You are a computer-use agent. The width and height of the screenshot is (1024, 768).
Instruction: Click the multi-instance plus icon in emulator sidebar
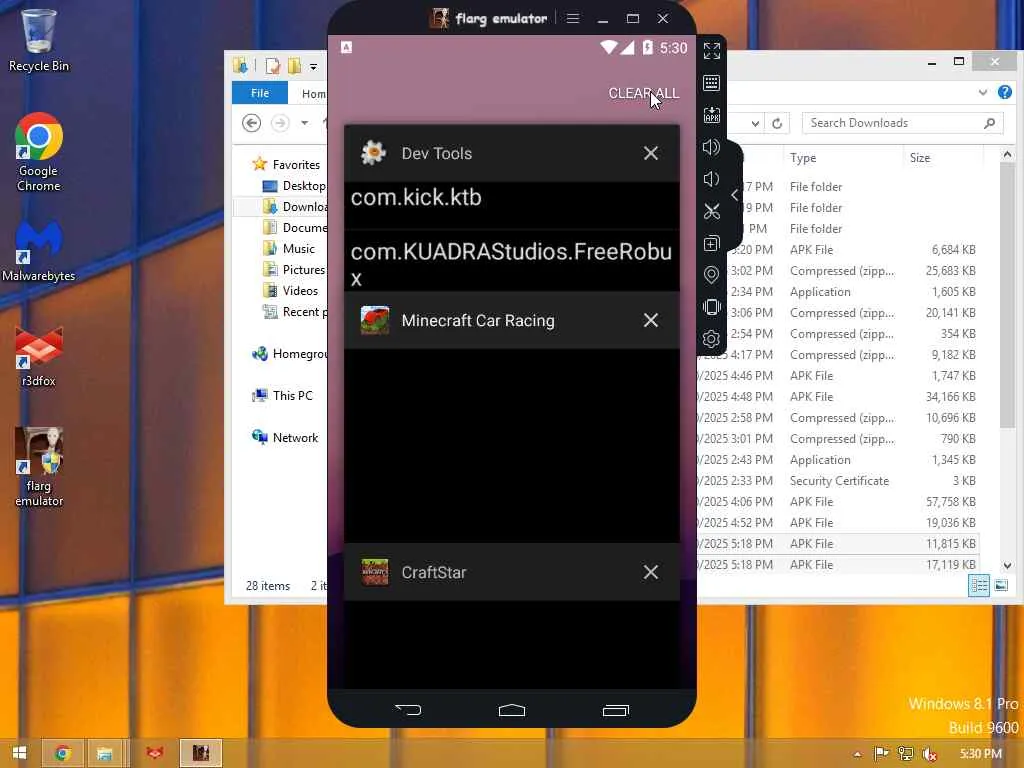711,243
